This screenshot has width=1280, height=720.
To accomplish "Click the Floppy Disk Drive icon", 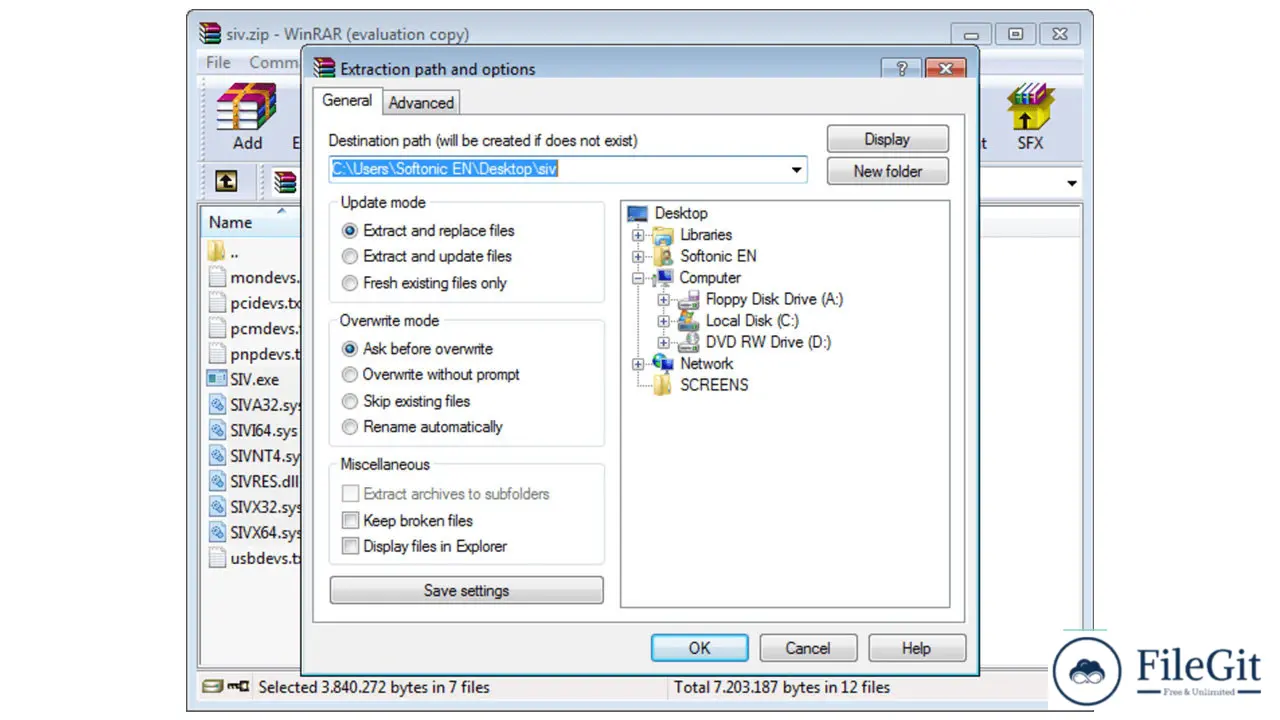I will click(689, 299).
